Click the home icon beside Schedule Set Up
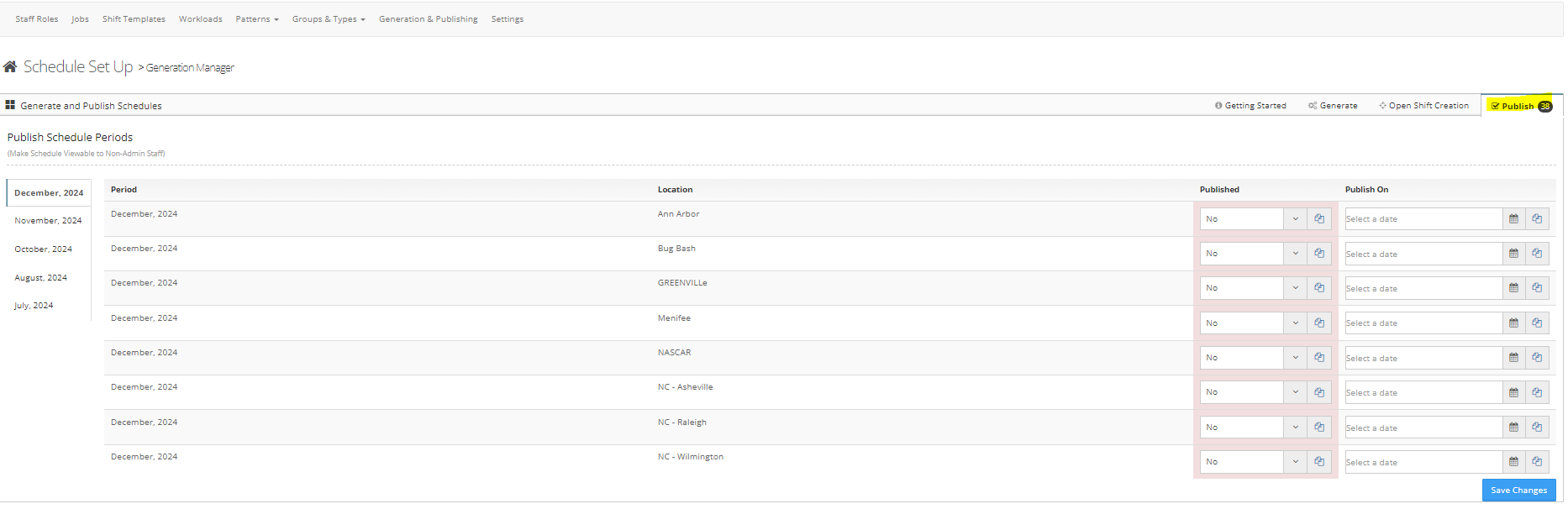Viewport: 1568px width, 509px height. tap(10, 66)
